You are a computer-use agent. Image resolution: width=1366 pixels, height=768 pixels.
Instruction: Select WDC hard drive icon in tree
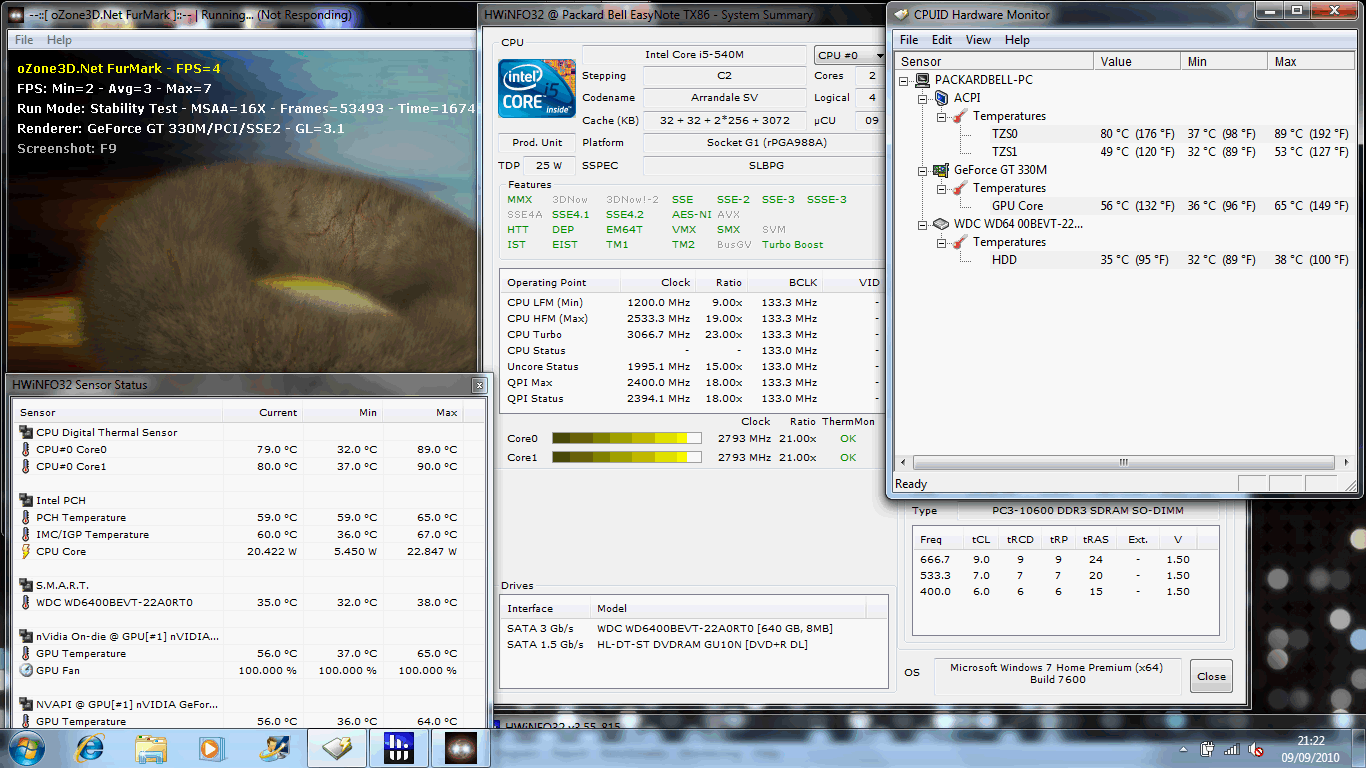point(941,224)
